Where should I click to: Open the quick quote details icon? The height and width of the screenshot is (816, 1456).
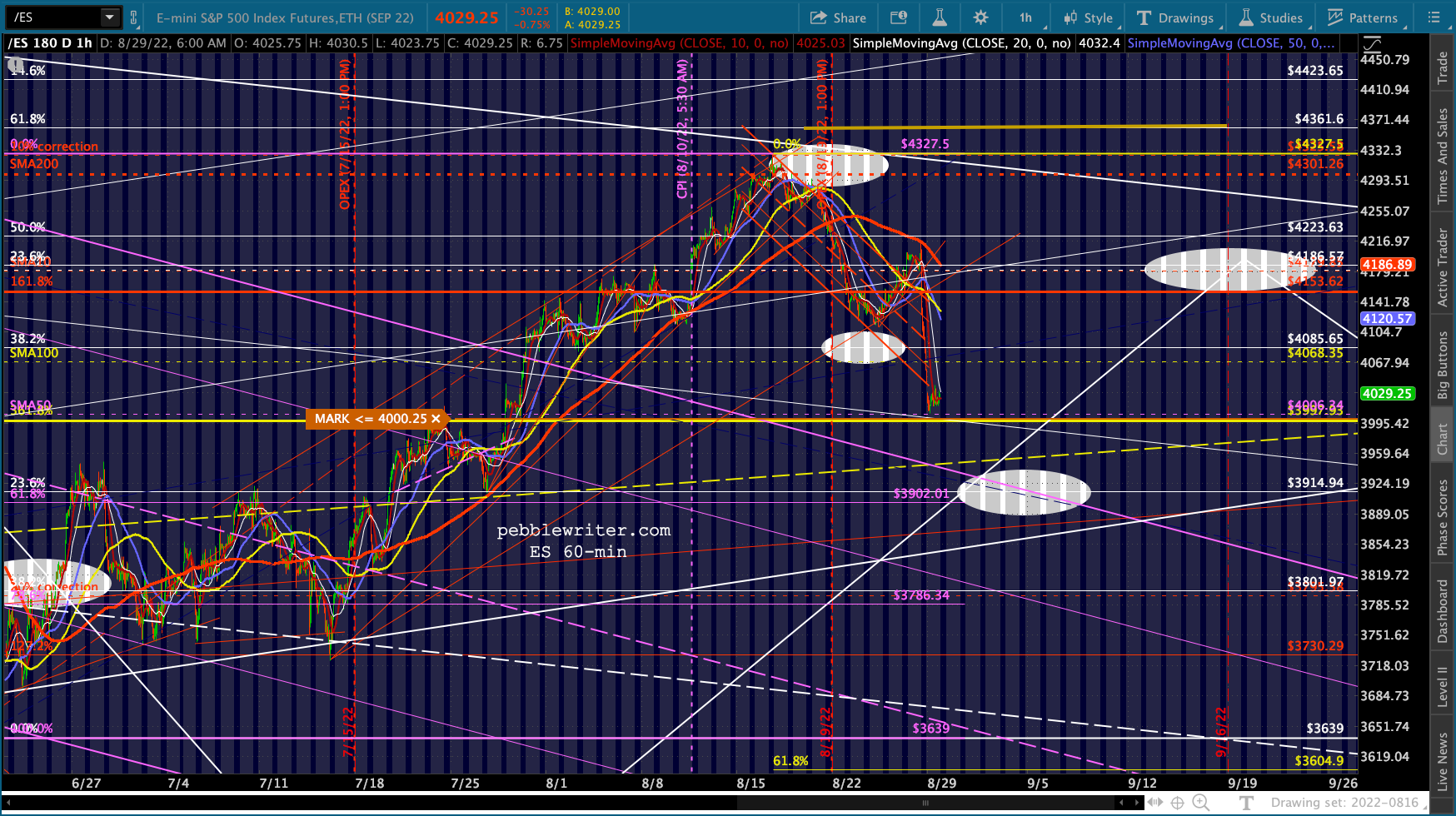pyautogui.click(x=899, y=17)
